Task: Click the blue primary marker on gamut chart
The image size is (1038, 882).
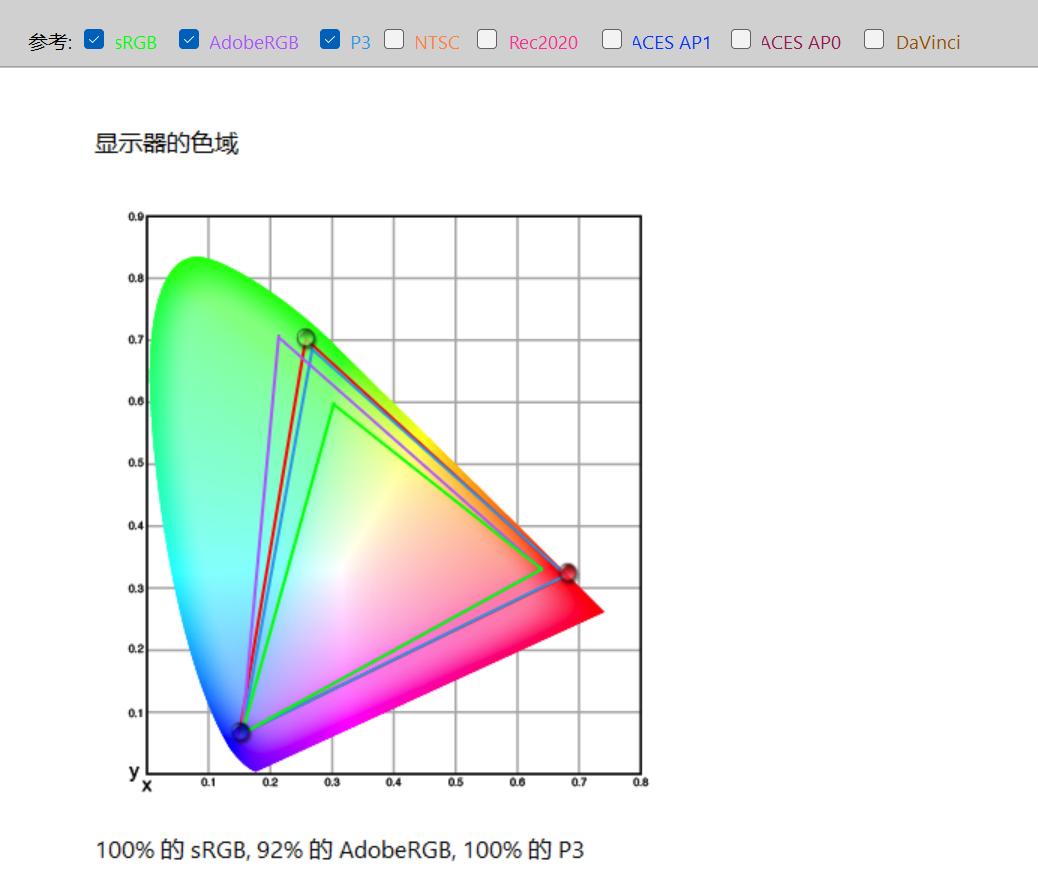Action: tap(241, 732)
